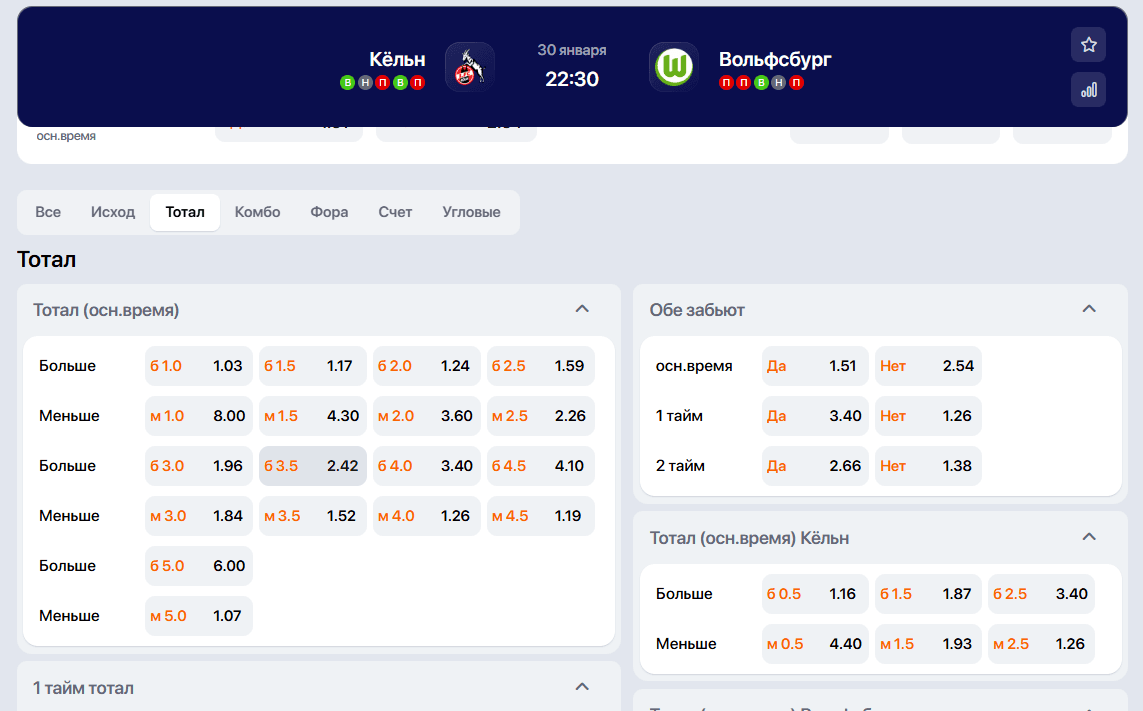
Task: Select the Комбо tab
Action: click(257, 212)
